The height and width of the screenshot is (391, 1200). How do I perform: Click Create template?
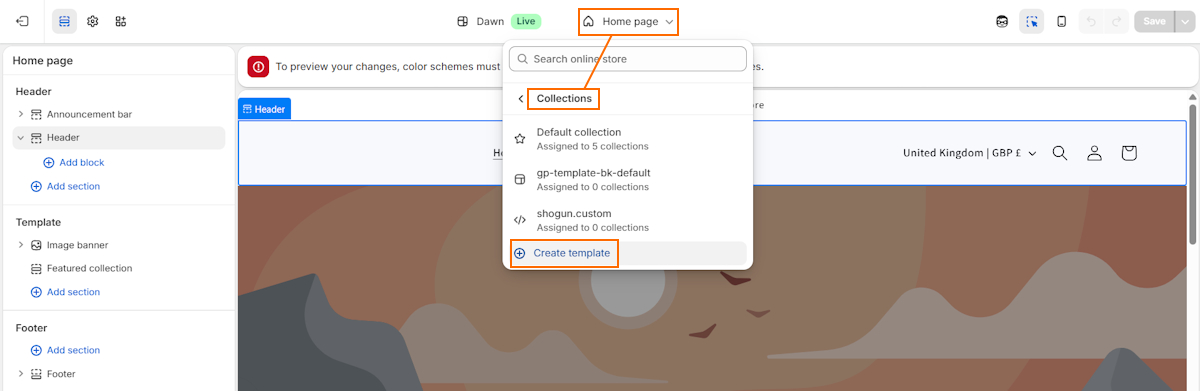tap(628, 253)
